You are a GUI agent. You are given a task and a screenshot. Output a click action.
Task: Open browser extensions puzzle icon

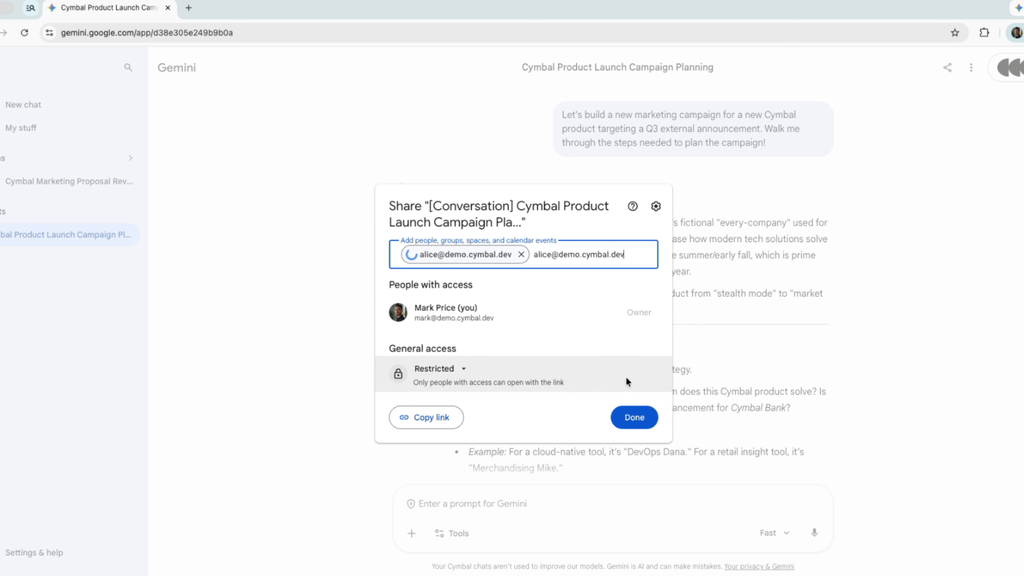984,33
